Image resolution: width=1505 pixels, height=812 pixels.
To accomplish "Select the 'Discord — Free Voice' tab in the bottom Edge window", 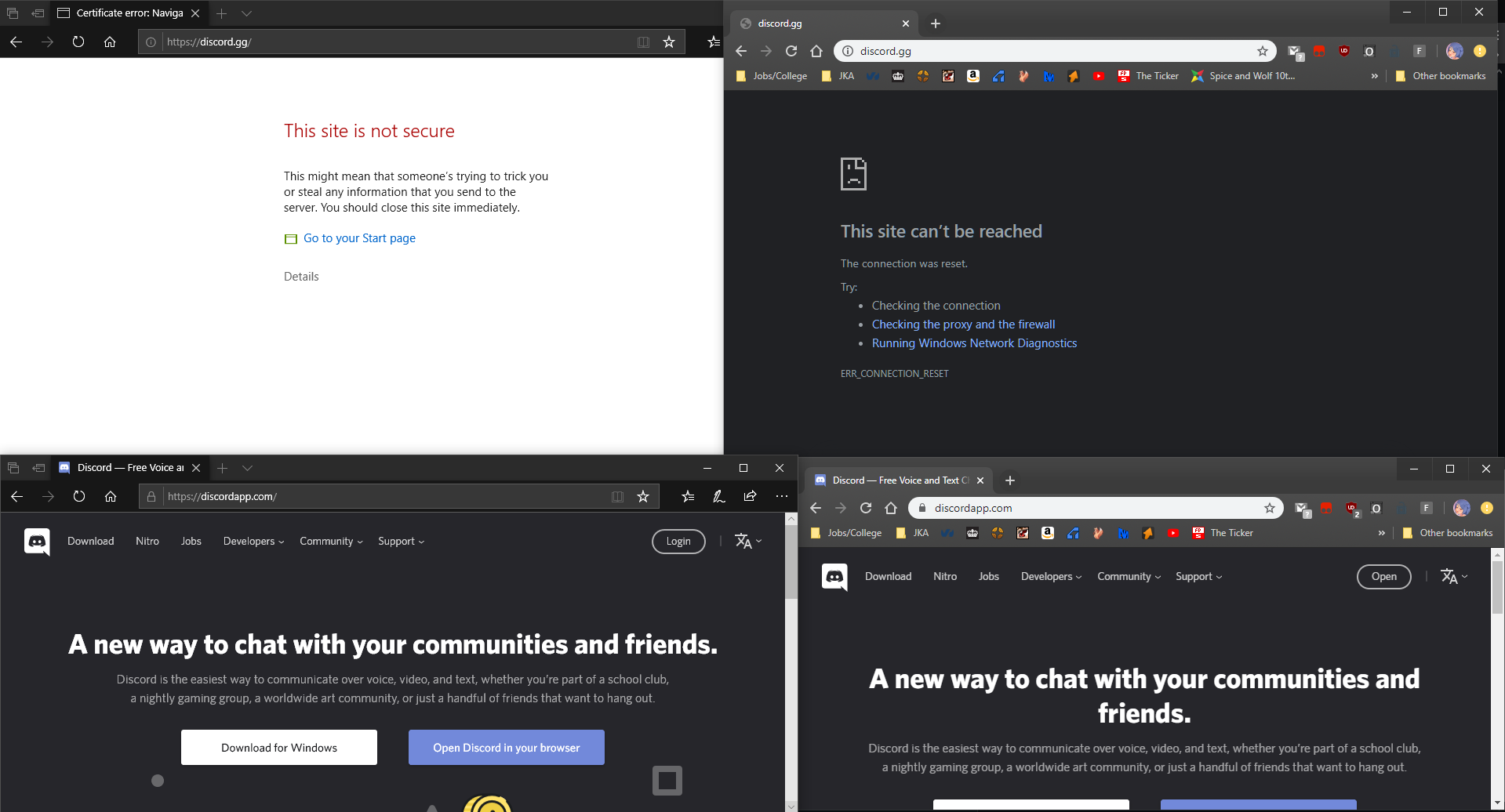I will tap(130, 468).
